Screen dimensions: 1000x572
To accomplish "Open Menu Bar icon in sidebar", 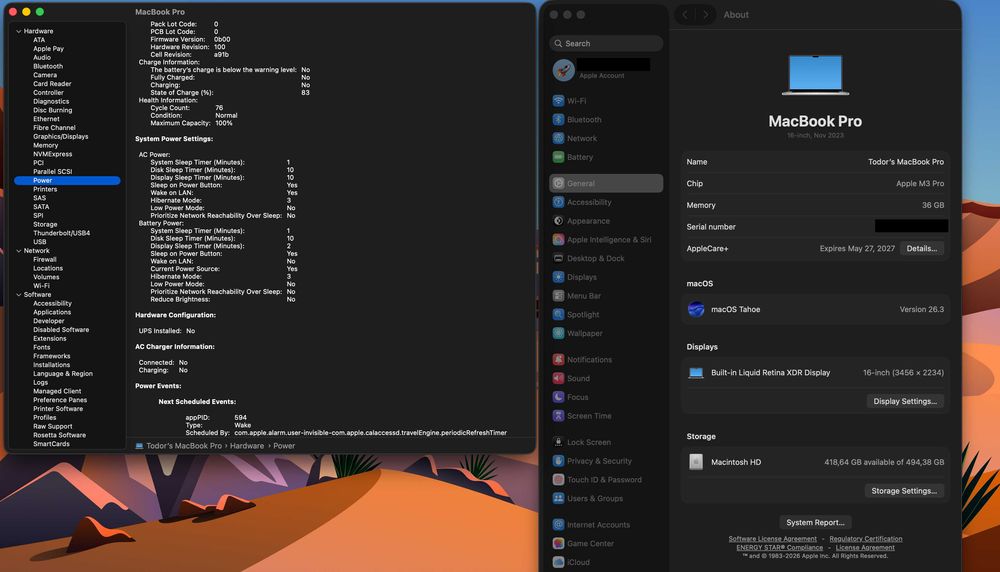I will pos(558,296).
